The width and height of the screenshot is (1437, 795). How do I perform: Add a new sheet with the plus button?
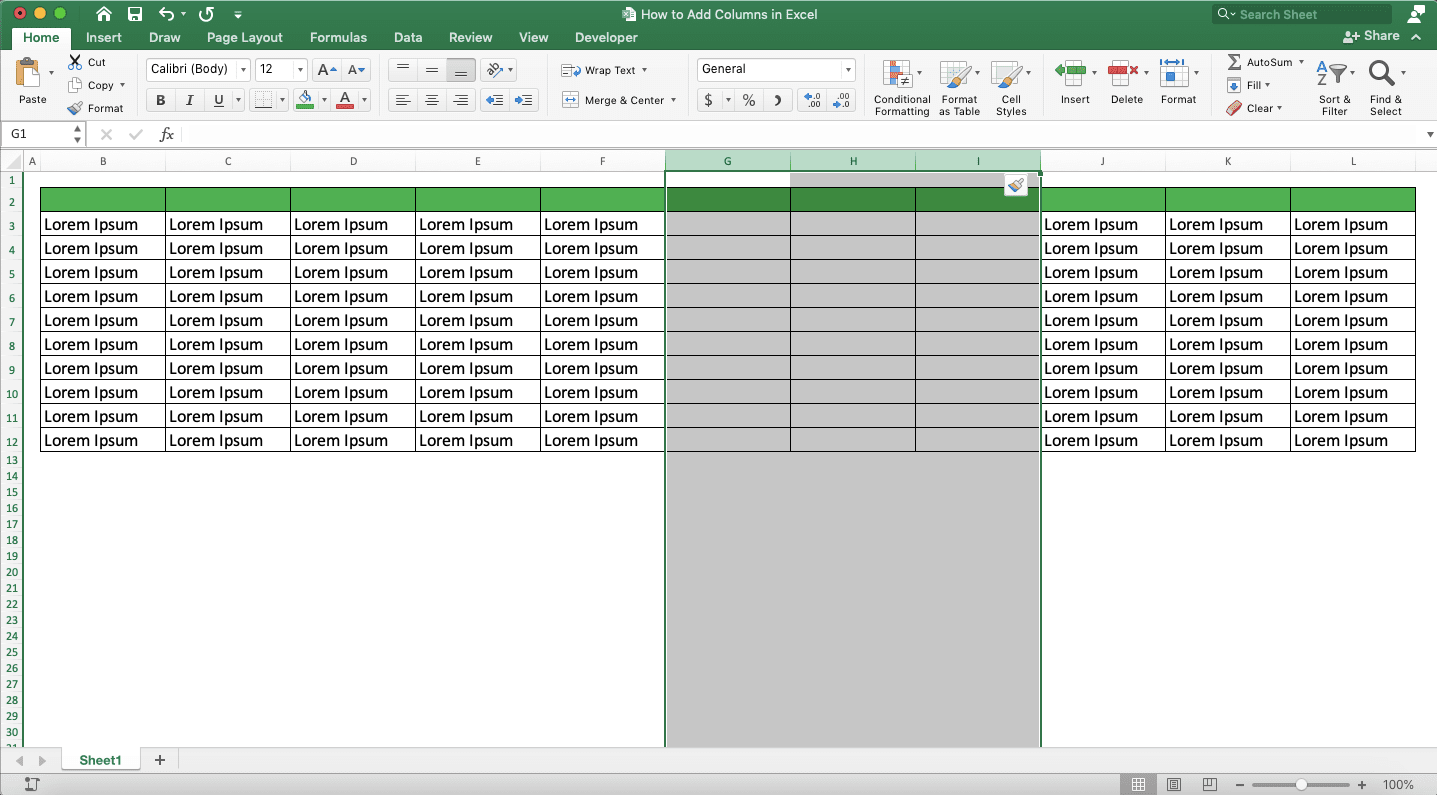pyautogui.click(x=160, y=760)
